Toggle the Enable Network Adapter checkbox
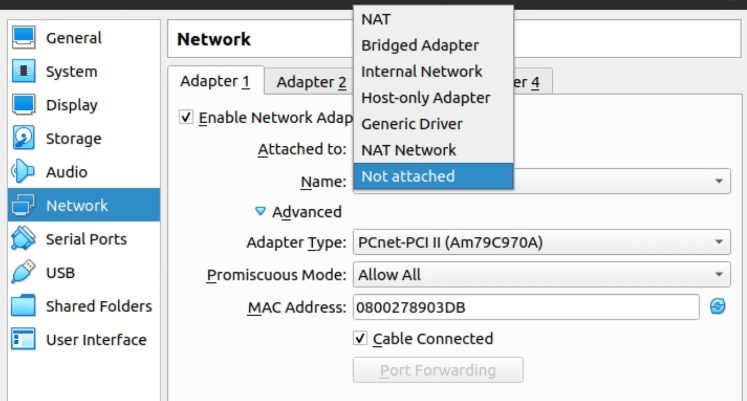The width and height of the screenshot is (747, 401). tap(186, 117)
